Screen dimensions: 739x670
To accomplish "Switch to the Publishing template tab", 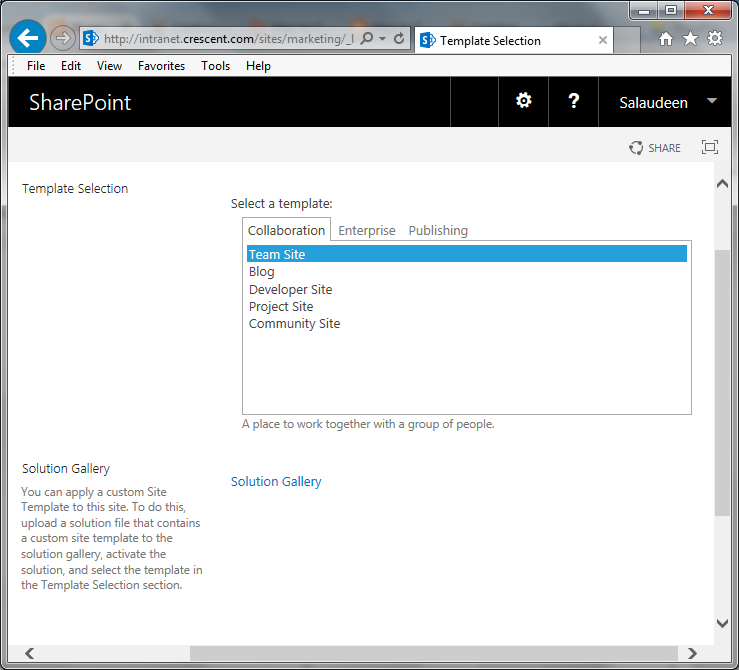I will 438,230.
